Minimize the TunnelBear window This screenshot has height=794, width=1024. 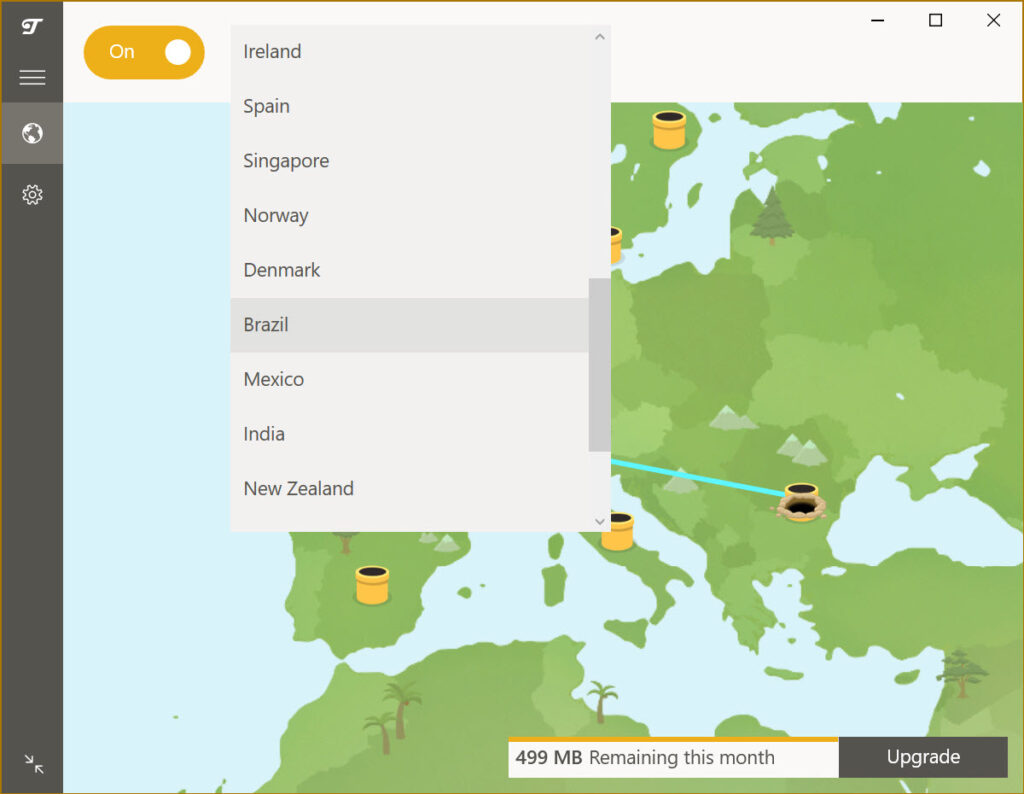(x=878, y=20)
